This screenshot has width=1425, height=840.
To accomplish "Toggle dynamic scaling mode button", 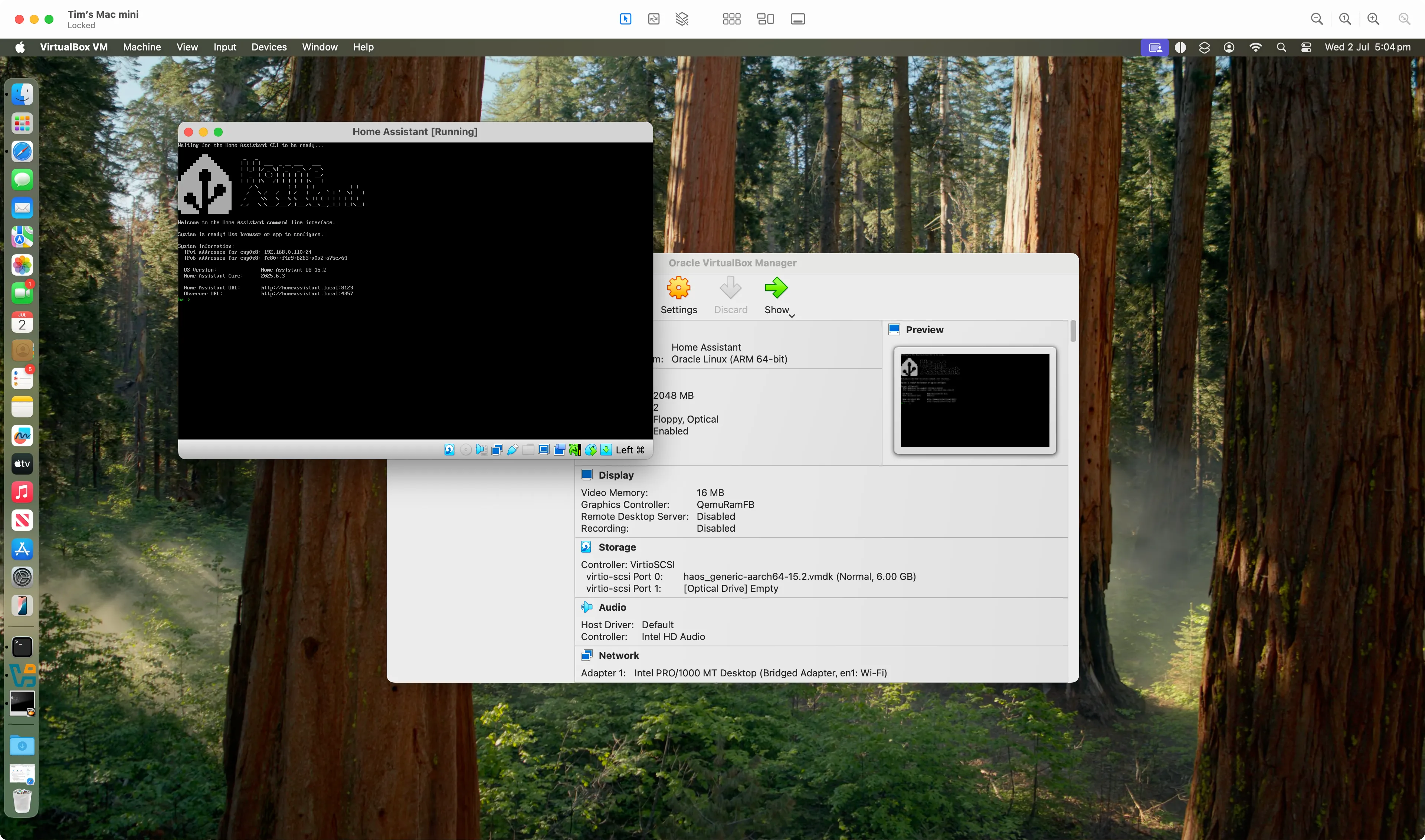I will click(x=653, y=19).
